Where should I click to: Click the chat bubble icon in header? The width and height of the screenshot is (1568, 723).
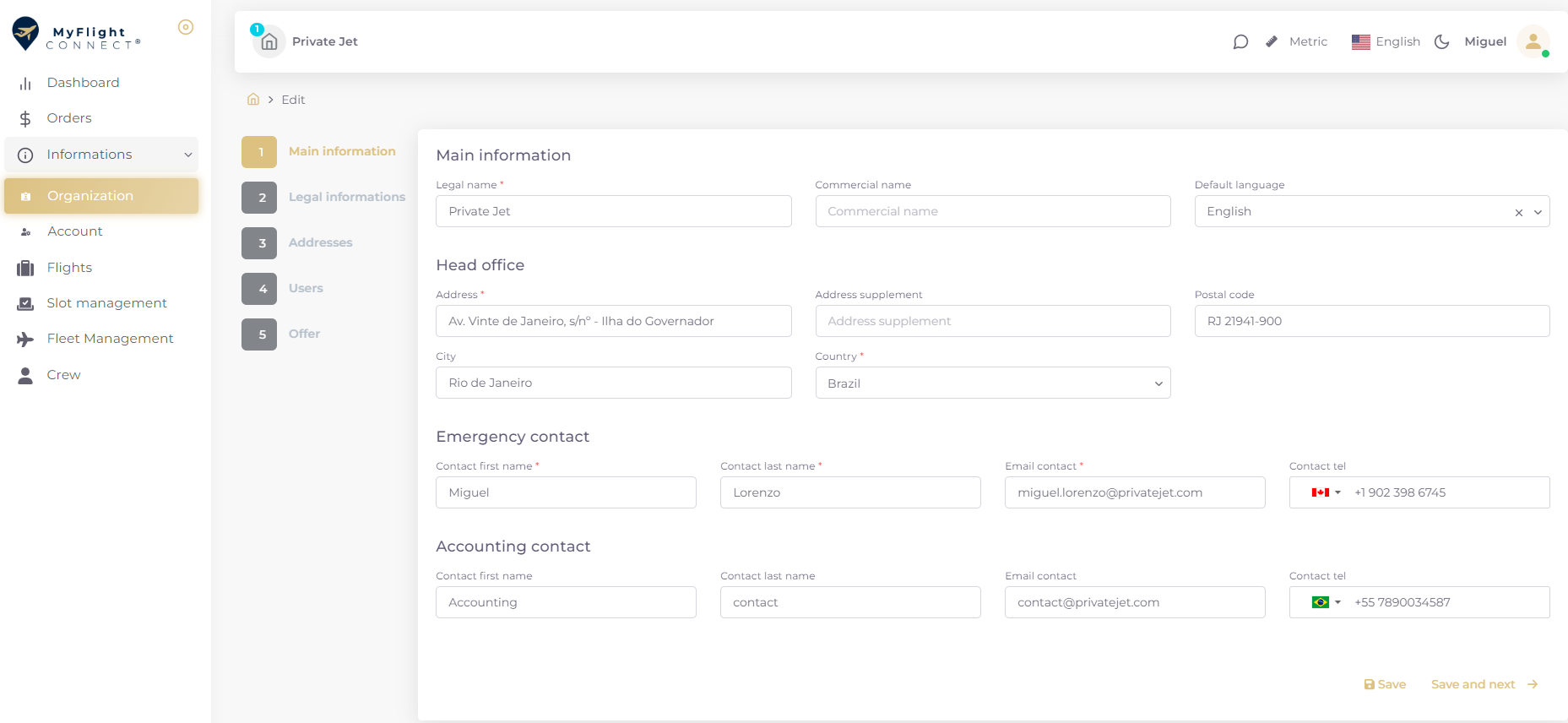[x=1240, y=41]
